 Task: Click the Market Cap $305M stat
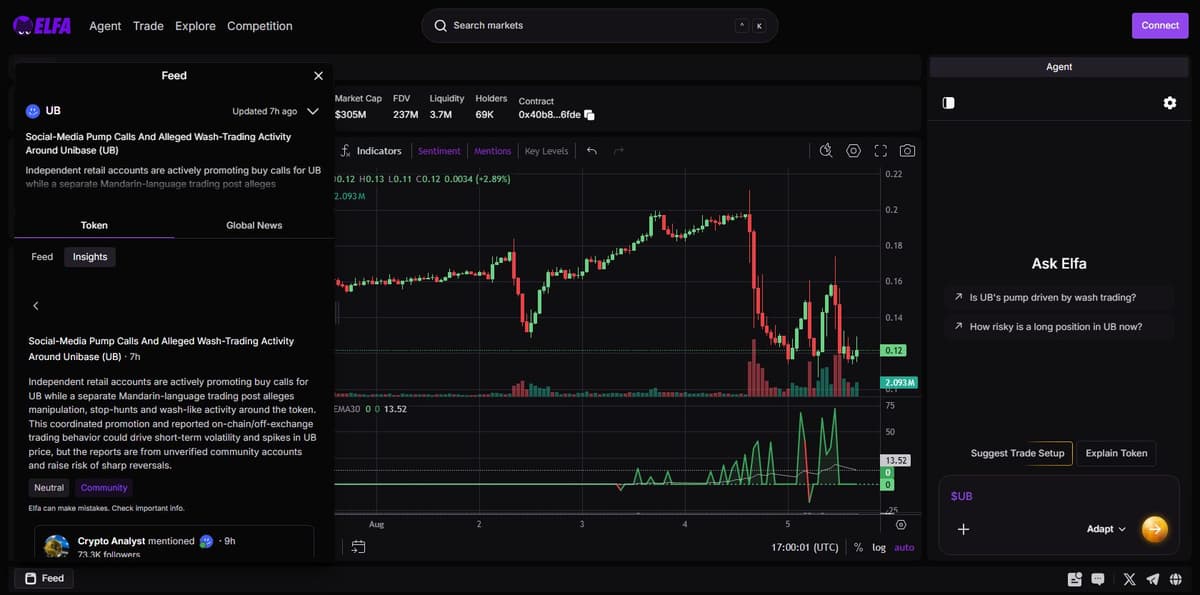pyautogui.click(x=358, y=107)
